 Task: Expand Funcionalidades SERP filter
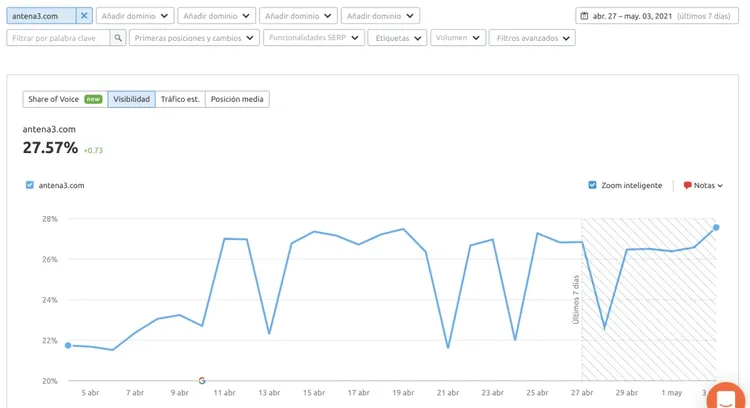click(314, 38)
